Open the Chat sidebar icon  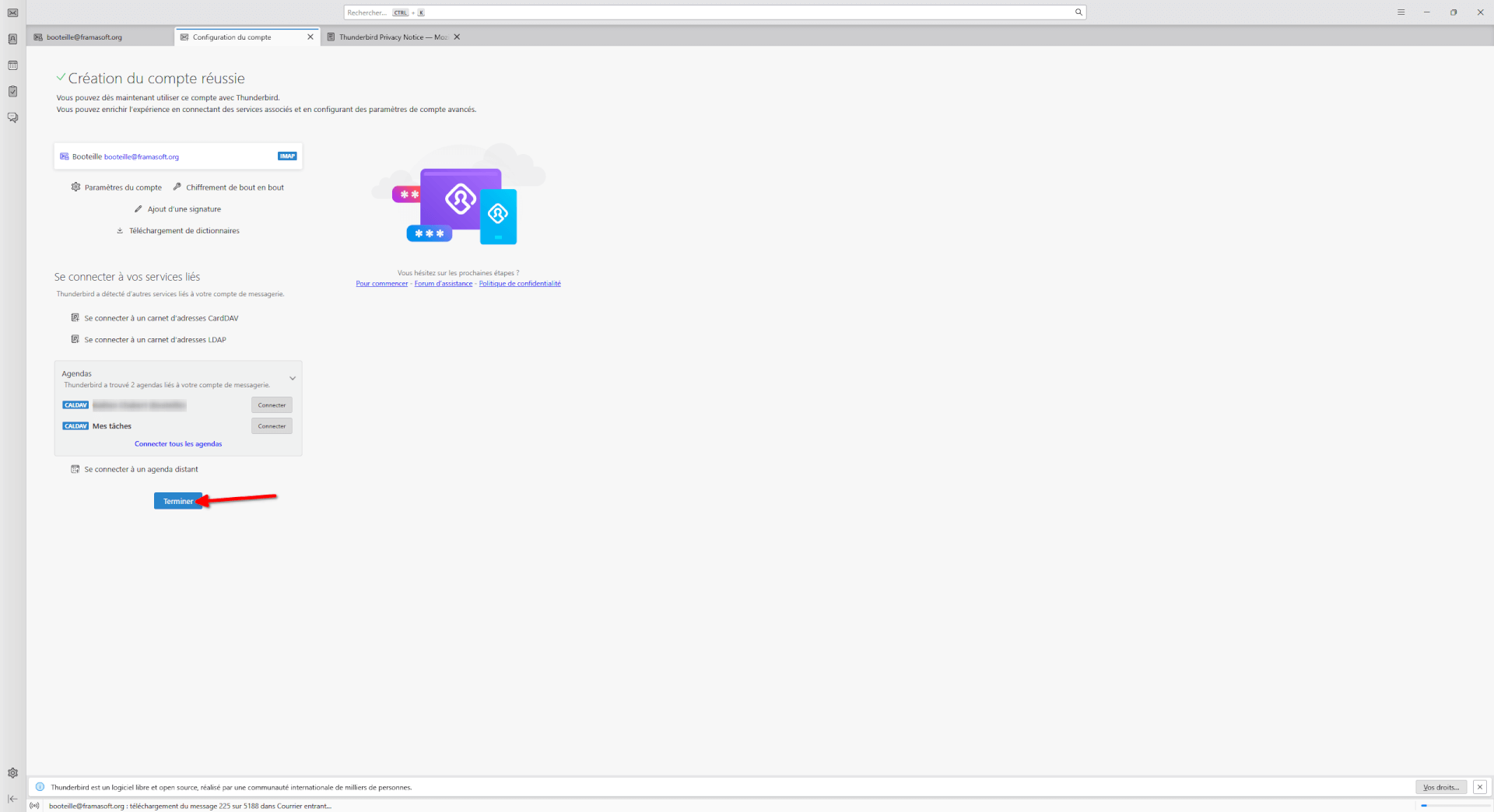pos(12,117)
